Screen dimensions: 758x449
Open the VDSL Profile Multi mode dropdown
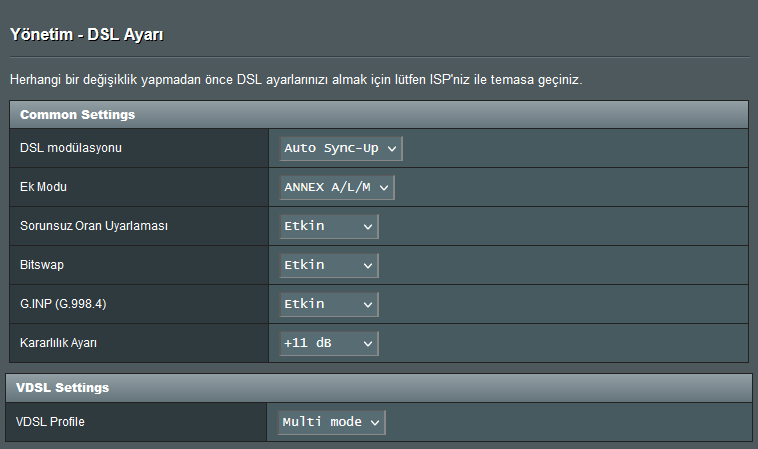click(x=331, y=422)
